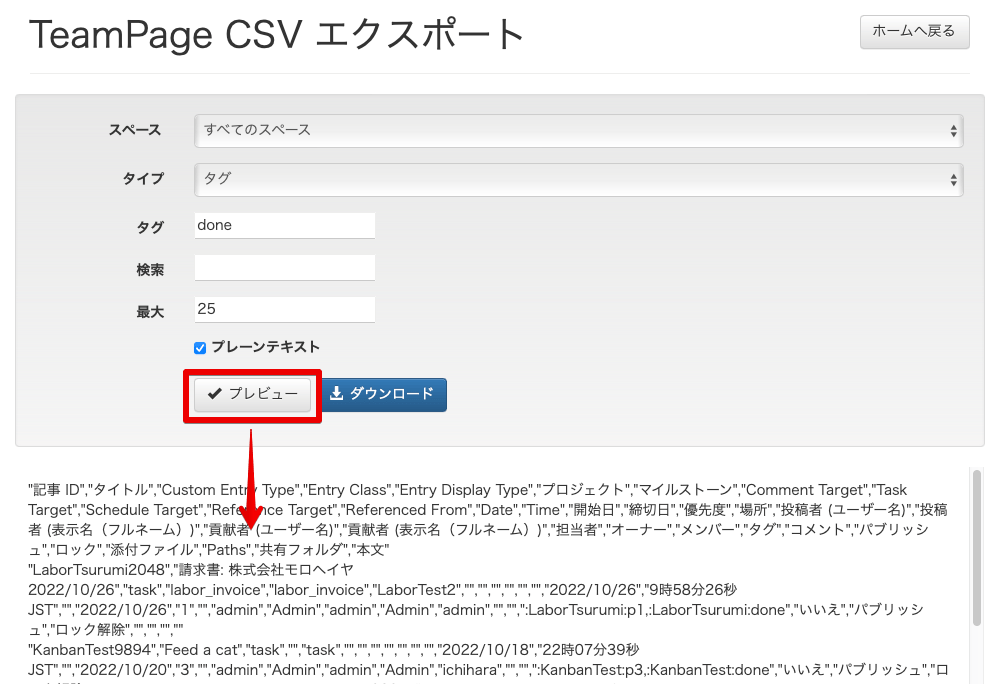998x684 pixels.
Task: Open the スペース dropdown
Action: 579,130
